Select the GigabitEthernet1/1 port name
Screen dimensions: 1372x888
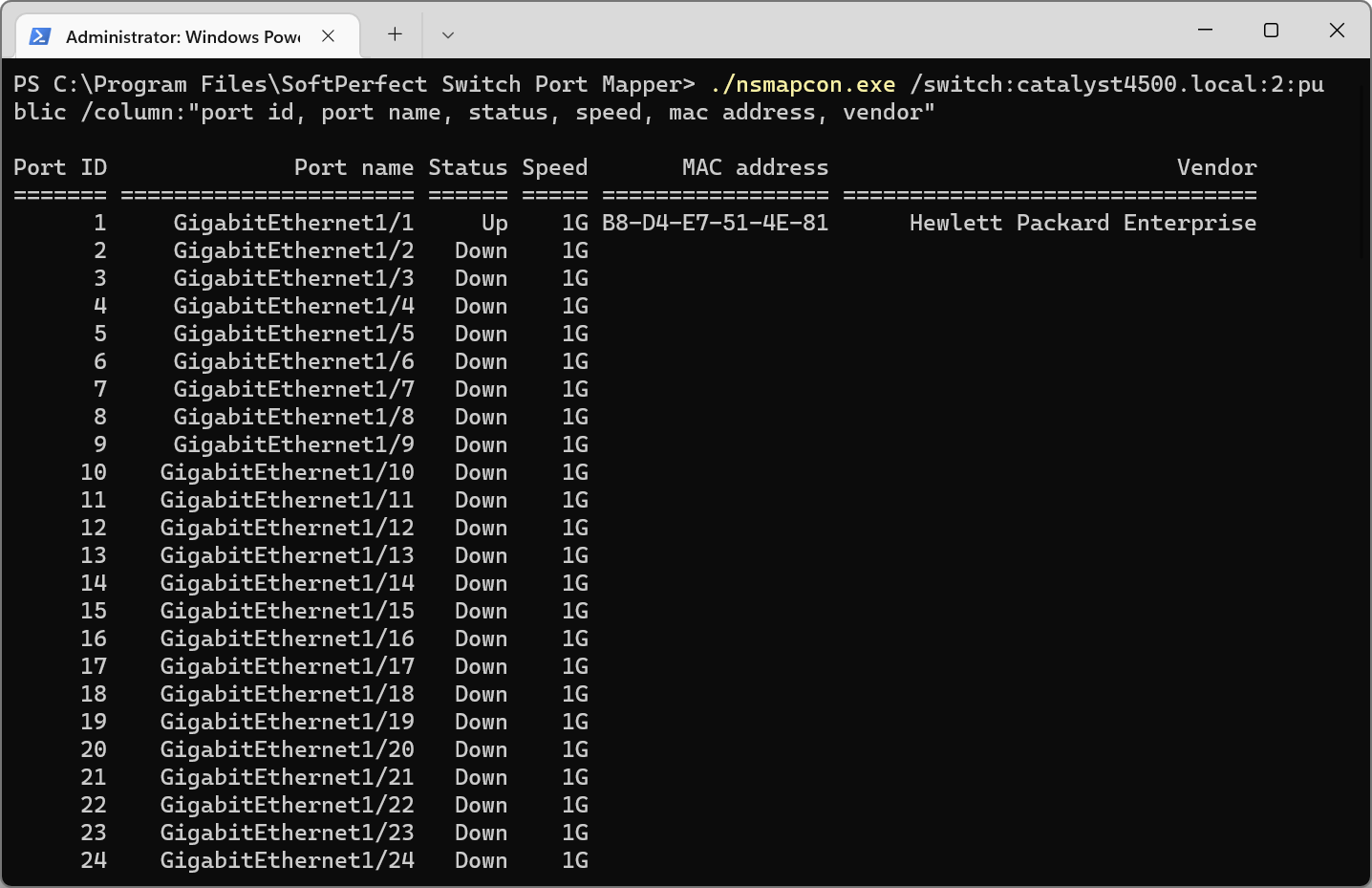pyautogui.click(x=293, y=222)
